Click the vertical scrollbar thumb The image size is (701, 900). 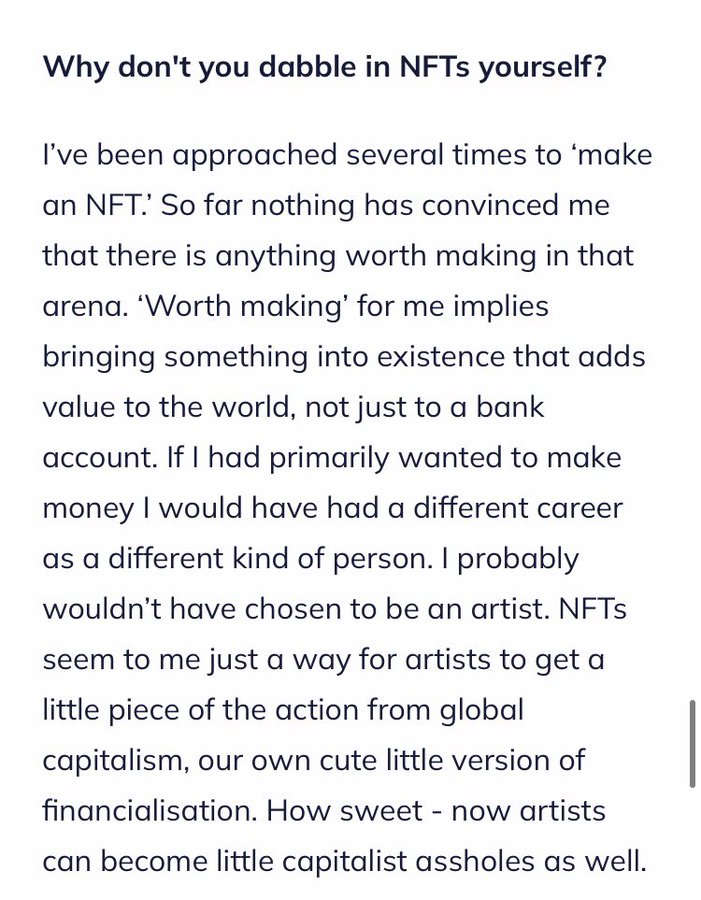click(692, 744)
